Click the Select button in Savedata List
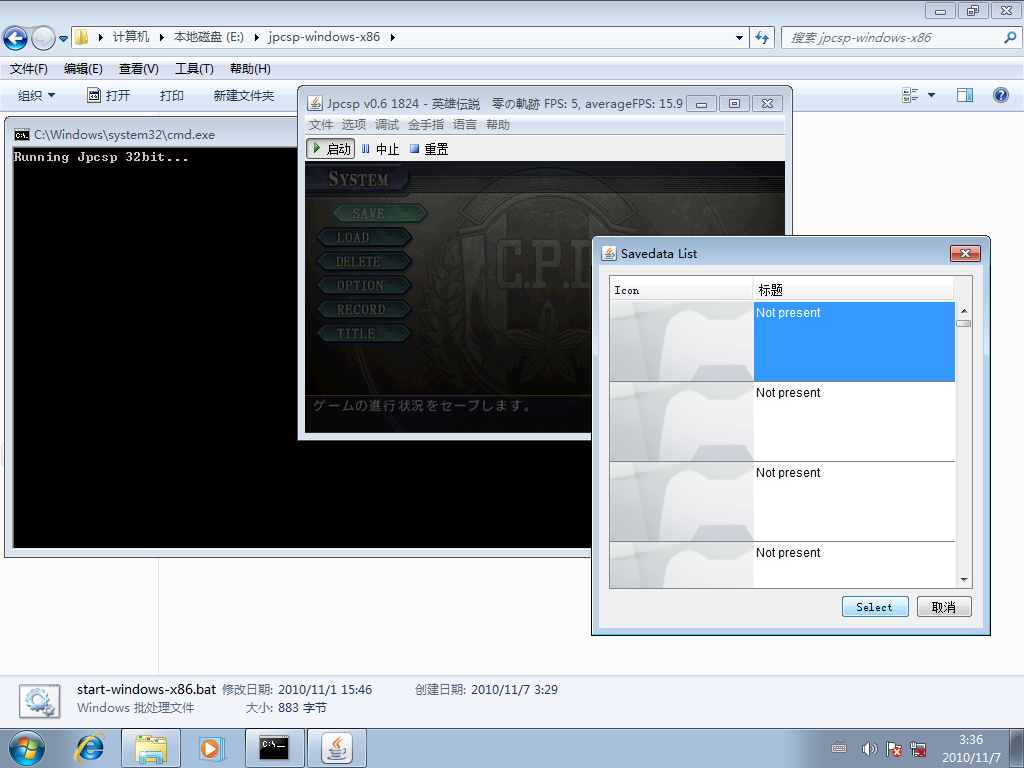This screenshot has height=768, width=1024. (x=875, y=607)
